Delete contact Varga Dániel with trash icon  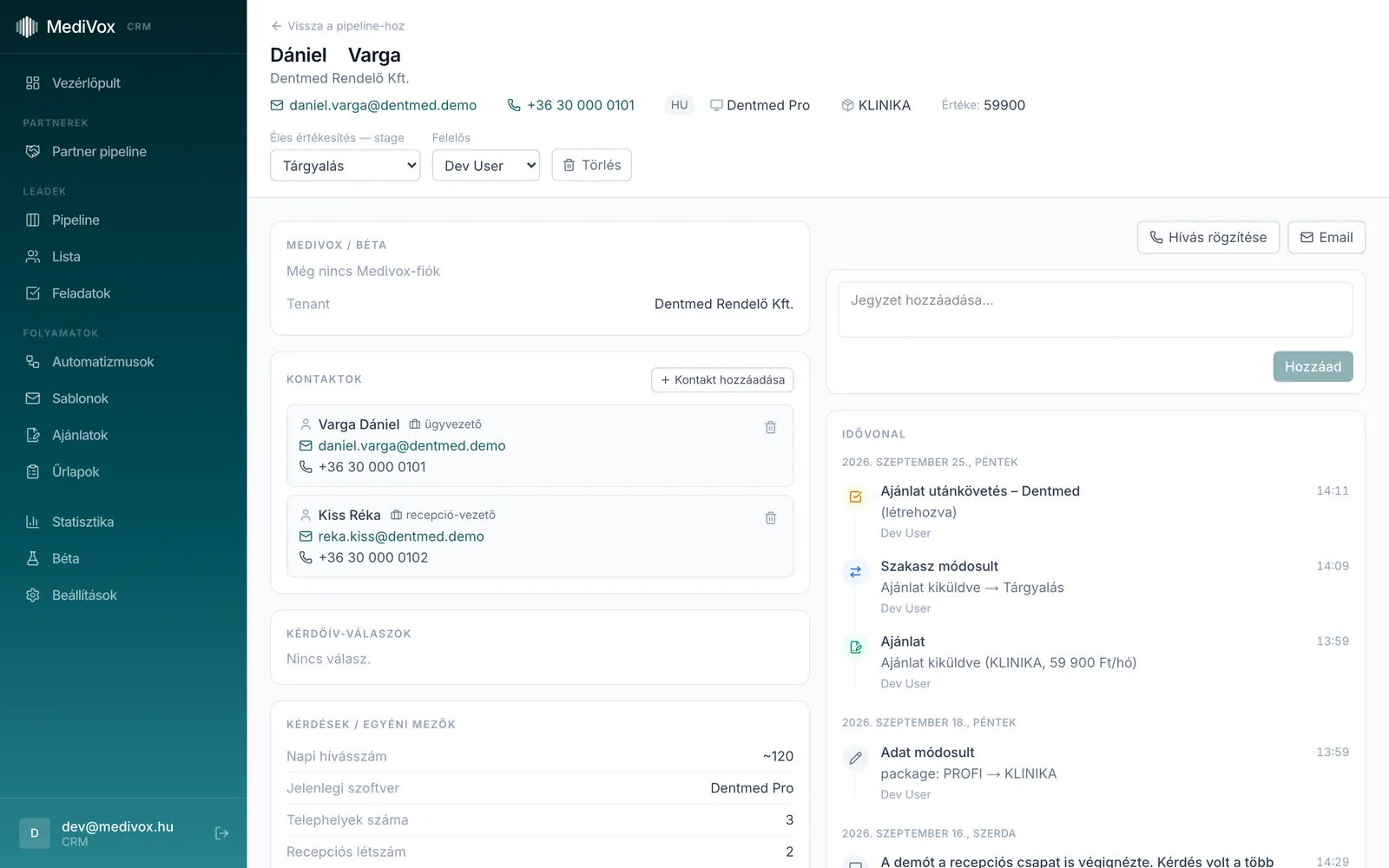[x=770, y=427]
